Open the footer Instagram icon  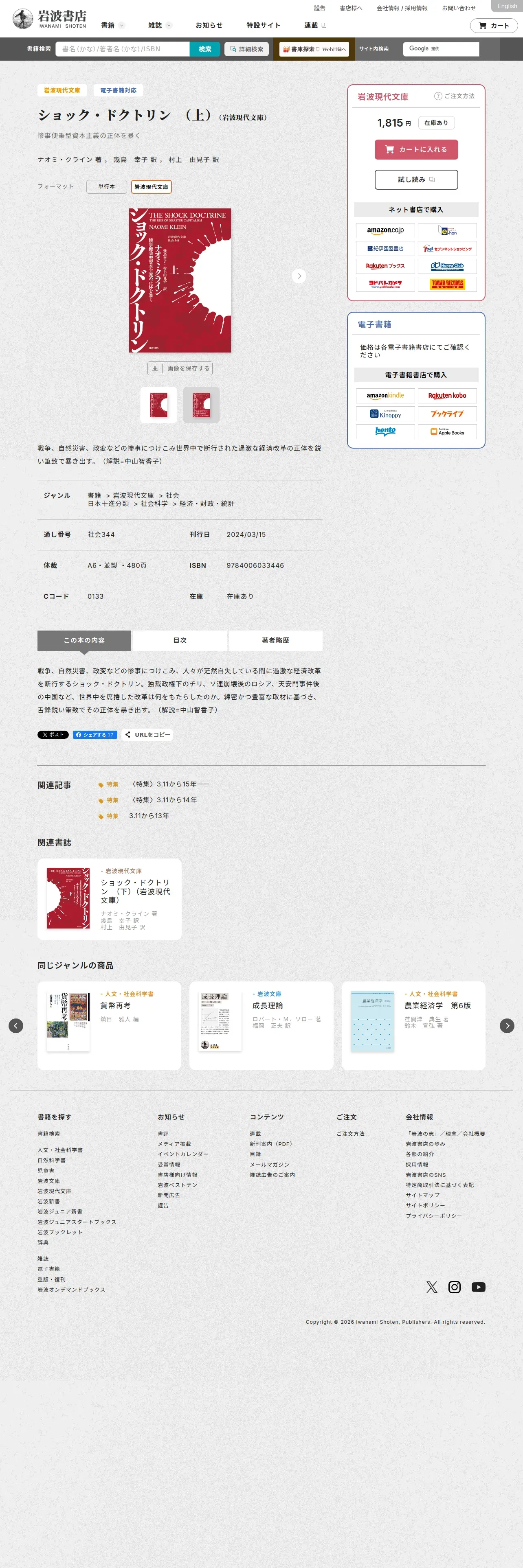[x=454, y=1287]
